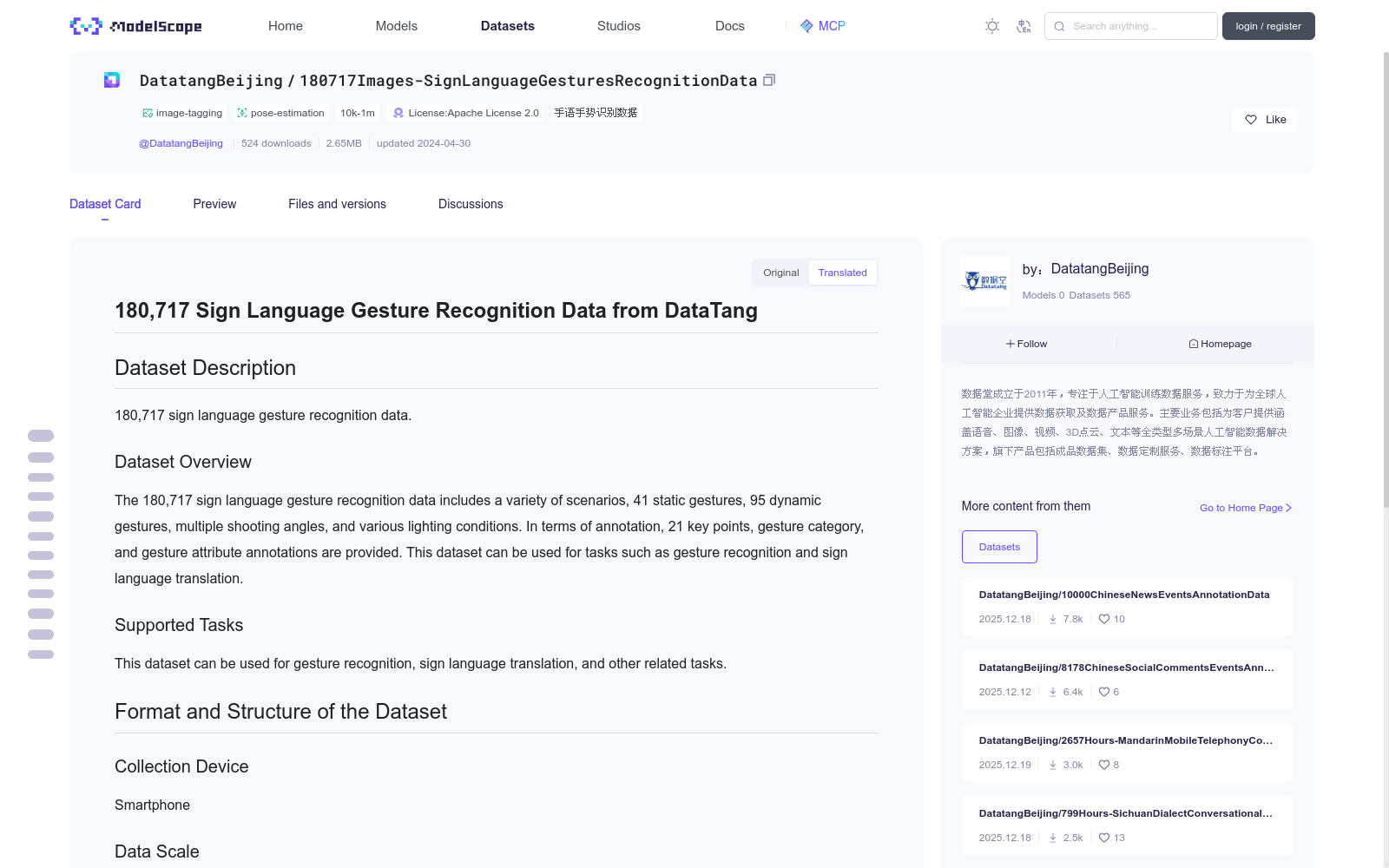Switch the card to Translated view
This screenshot has height=868, width=1389.
(842, 273)
